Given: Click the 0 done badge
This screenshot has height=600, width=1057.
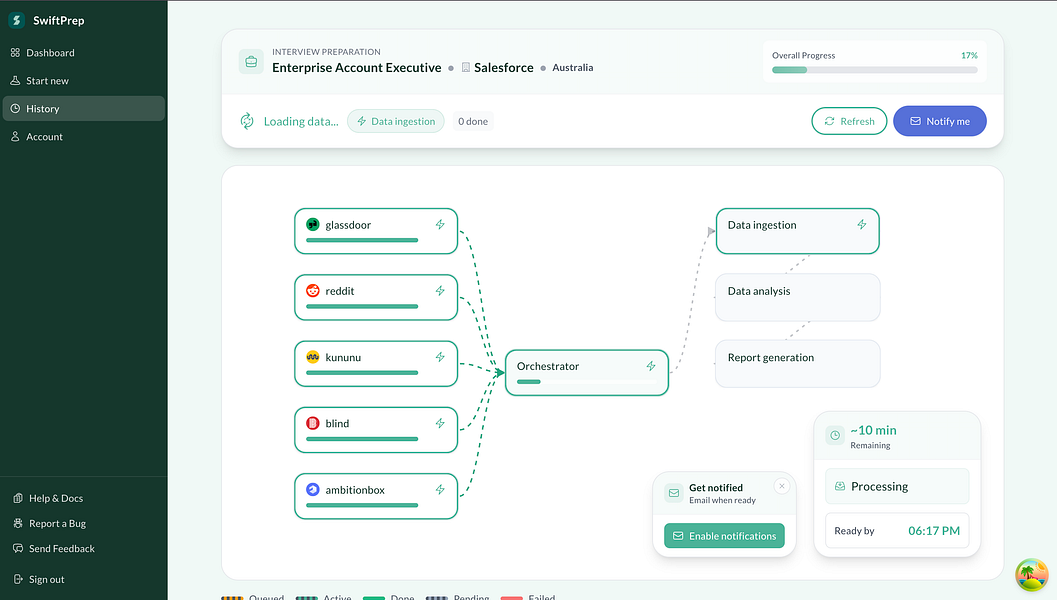Looking at the screenshot, I should pyautogui.click(x=473, y=121).
